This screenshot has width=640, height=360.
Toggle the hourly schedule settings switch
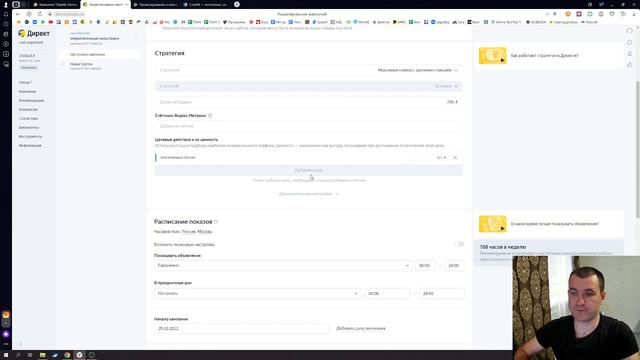click(x=459, y=244)
